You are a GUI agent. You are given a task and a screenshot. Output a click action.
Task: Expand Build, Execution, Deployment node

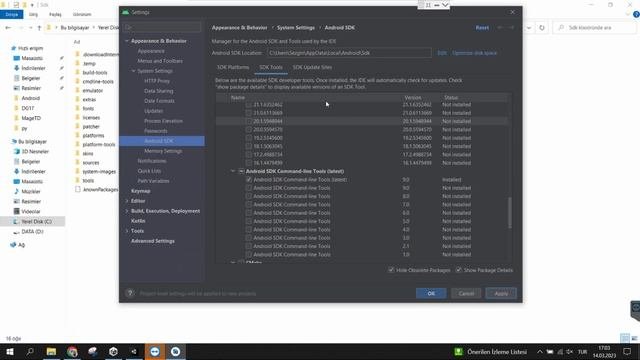tap(127, 211)
